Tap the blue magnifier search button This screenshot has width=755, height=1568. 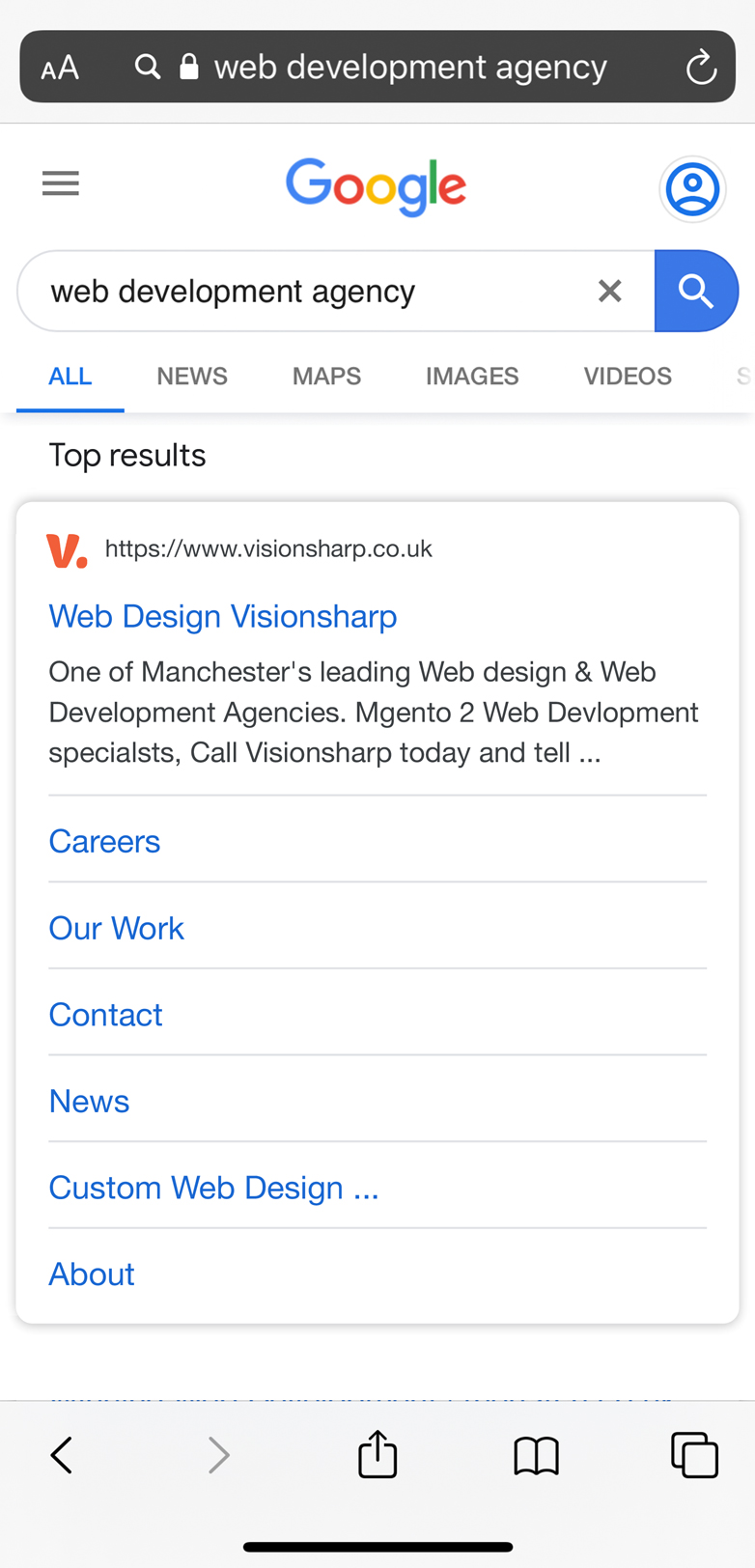[x=696, y=291]
